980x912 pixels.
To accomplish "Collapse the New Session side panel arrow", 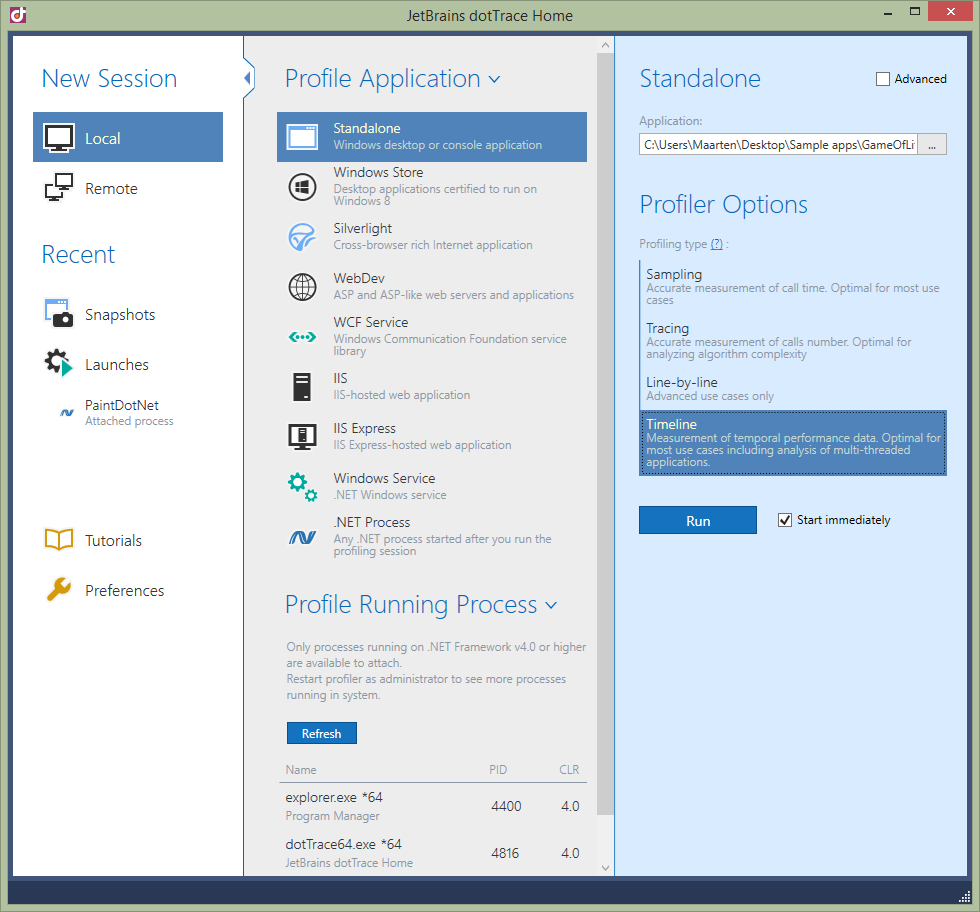I will (248, 78).
